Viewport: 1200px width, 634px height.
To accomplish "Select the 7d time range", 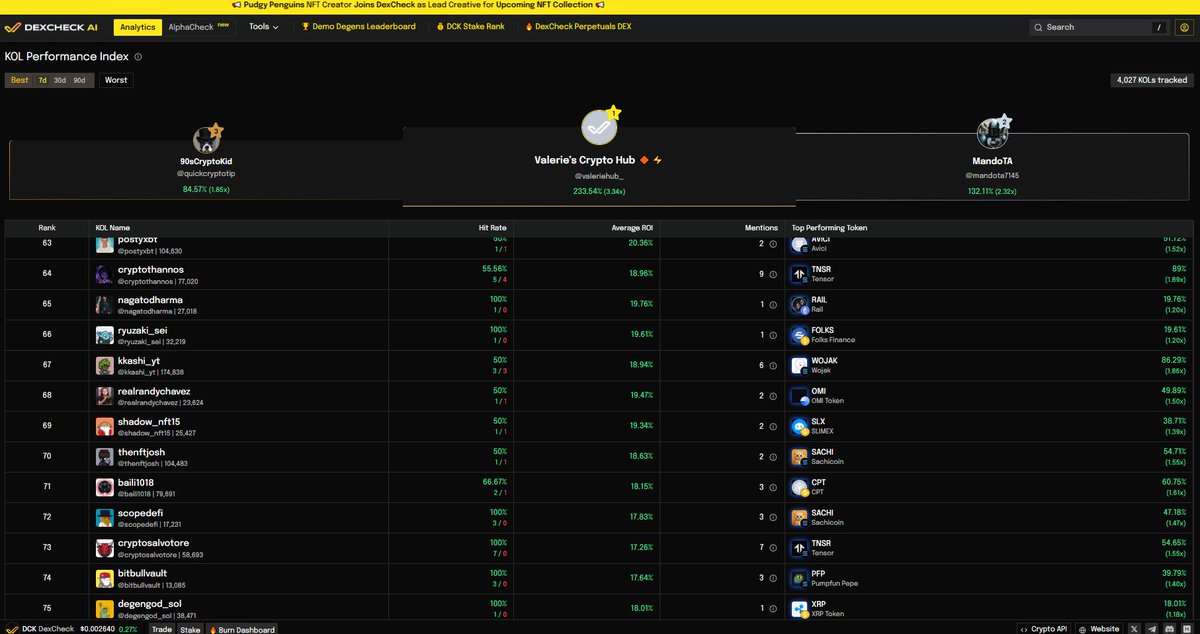I will coord(43,80).
